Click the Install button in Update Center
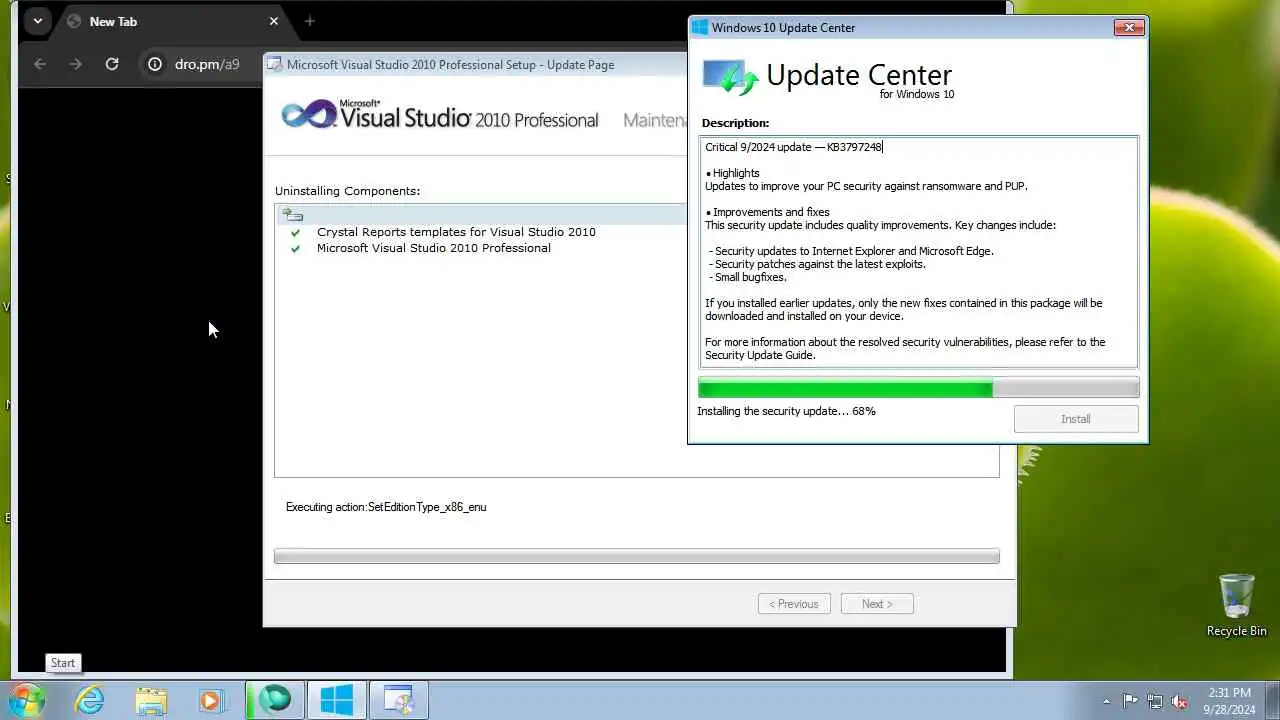 (1076, 419)
